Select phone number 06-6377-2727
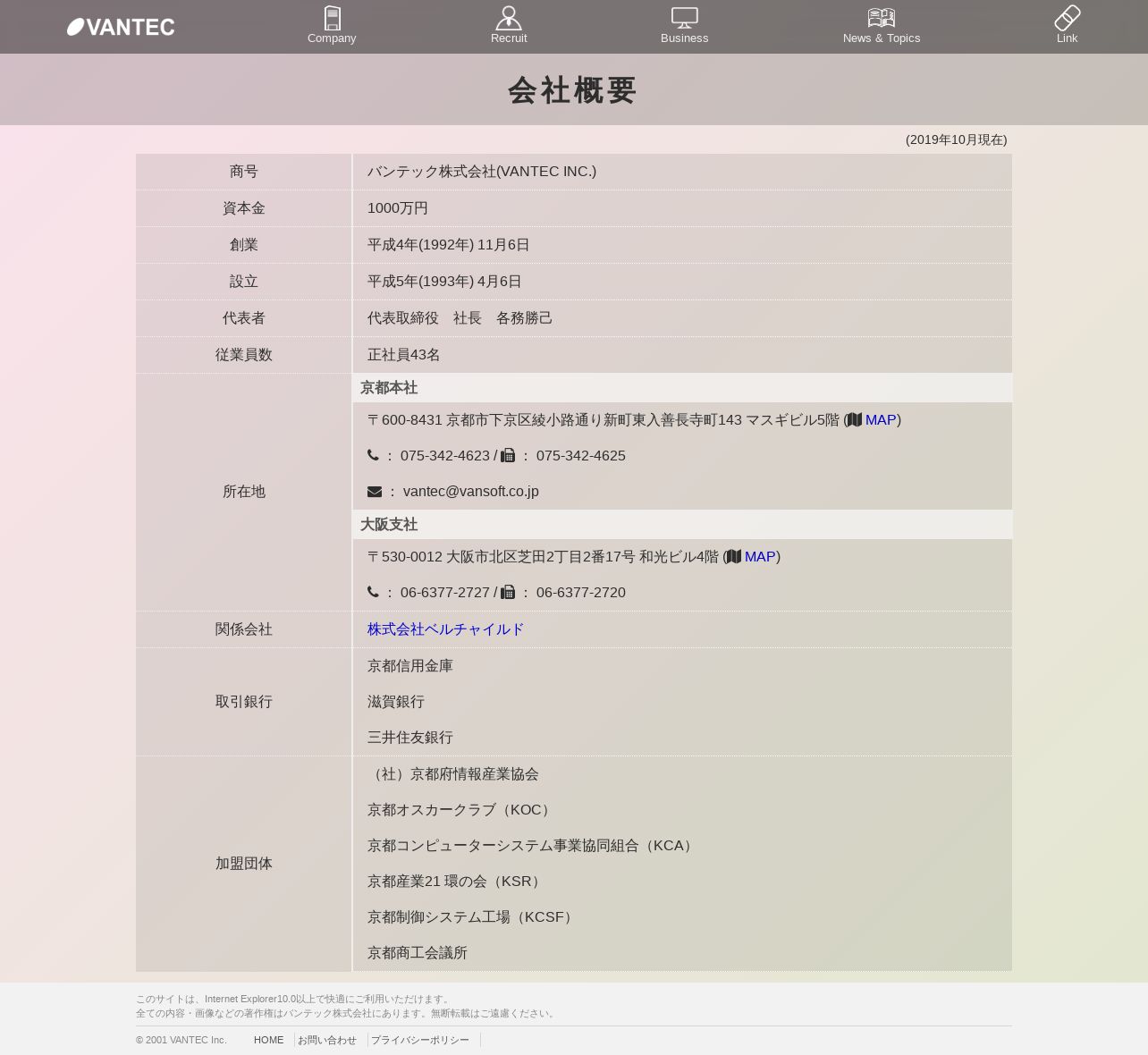The height and width of the screenshot is (1055, 1148). click(445, 593)
